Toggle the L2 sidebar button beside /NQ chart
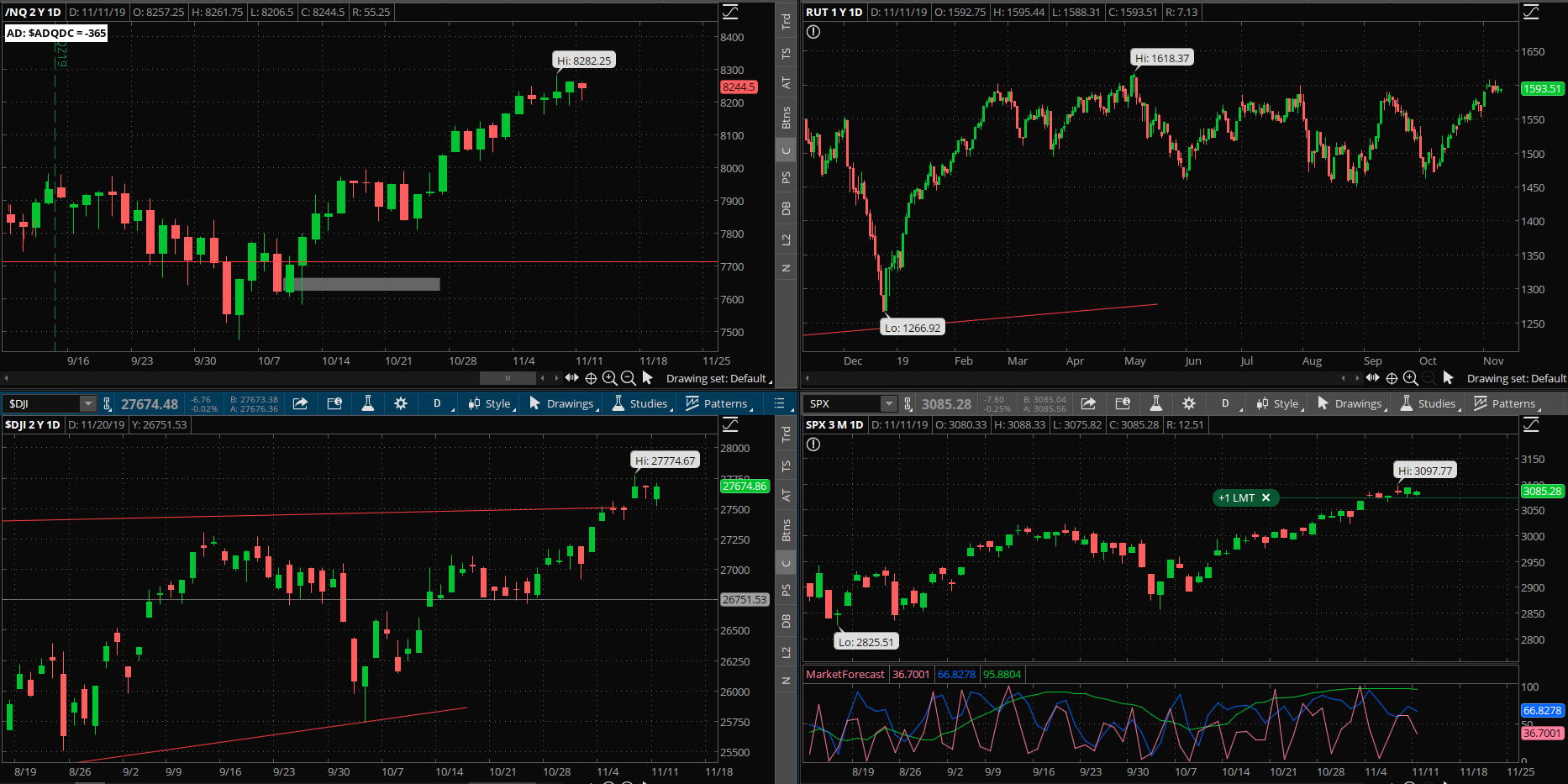 point(786,239)
